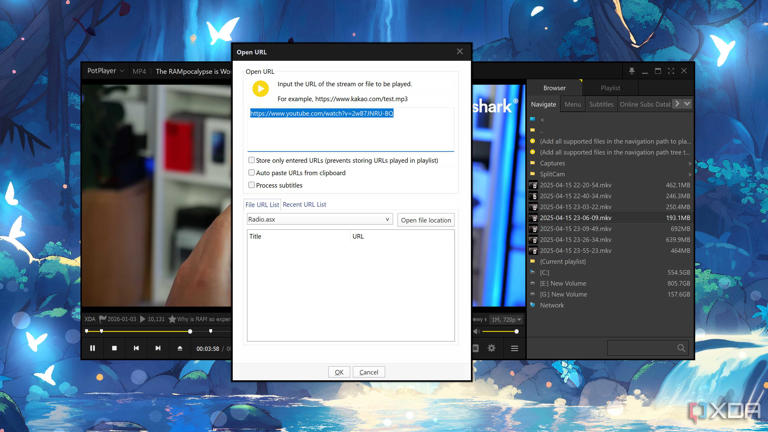This screenshot has height=432, width=768.
Task: Click Cancel in Open URL dialog
Action: pyautogui.click(x=369, y=372)
